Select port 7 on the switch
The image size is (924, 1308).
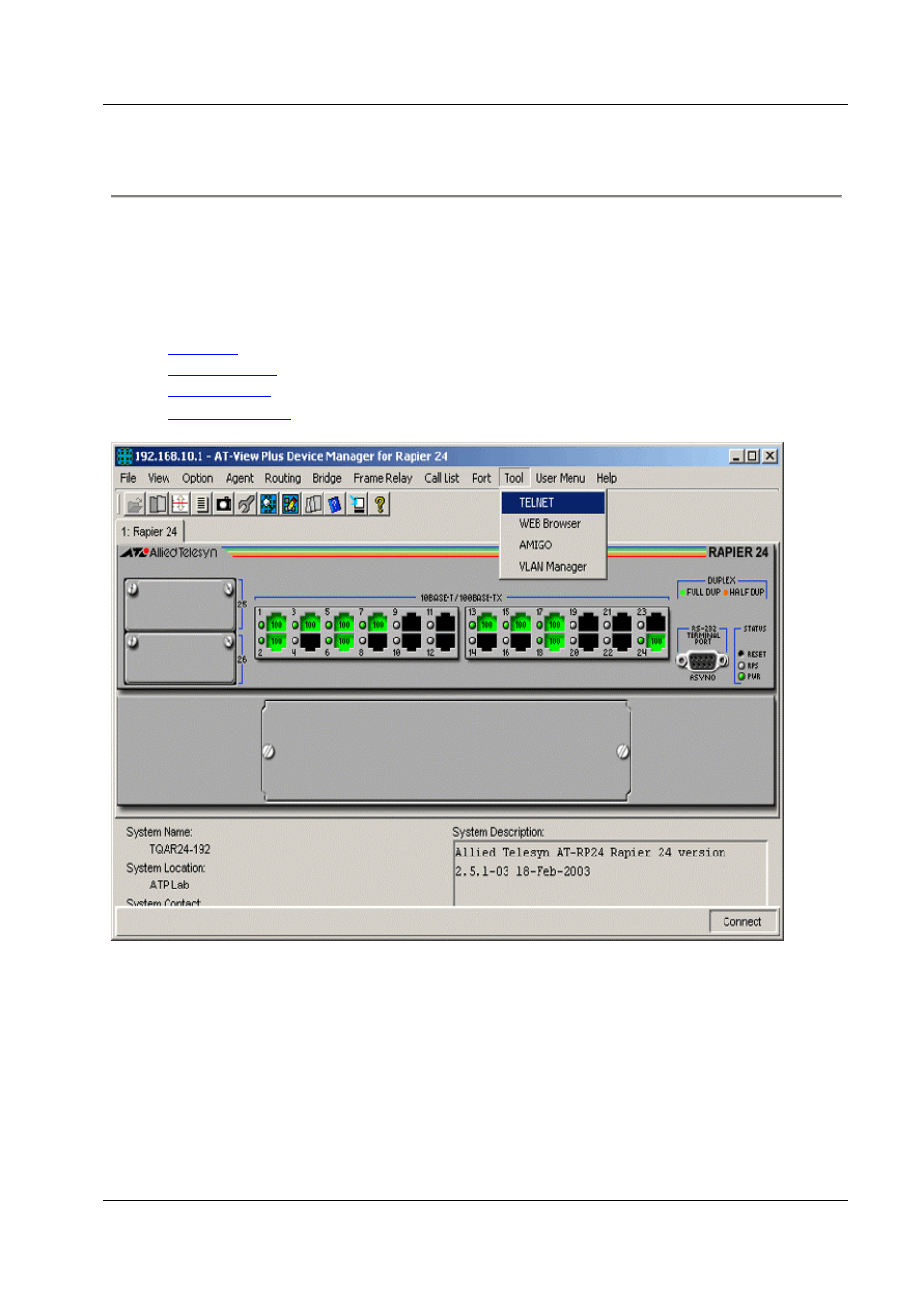(x=378, y=623)
